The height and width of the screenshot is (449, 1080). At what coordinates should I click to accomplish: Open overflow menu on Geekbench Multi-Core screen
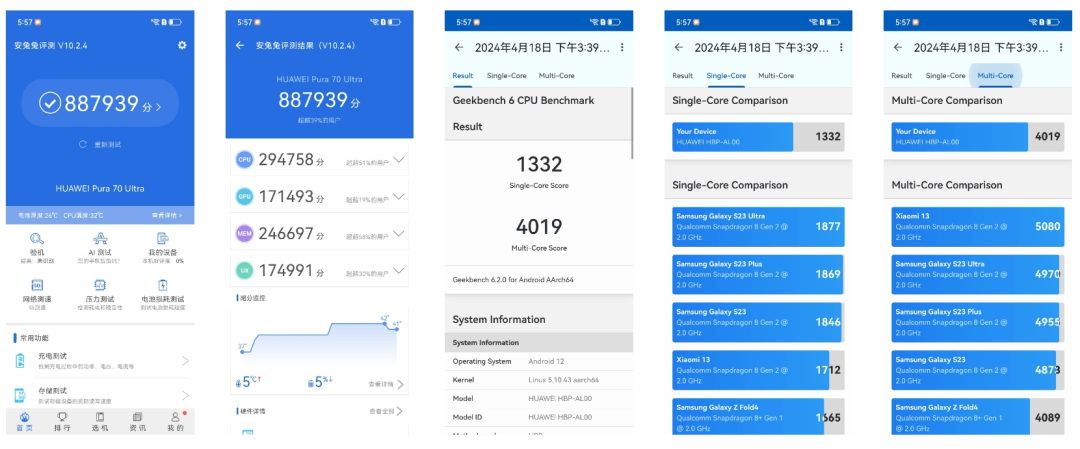pyautogui.click(x=1061, y=48)
